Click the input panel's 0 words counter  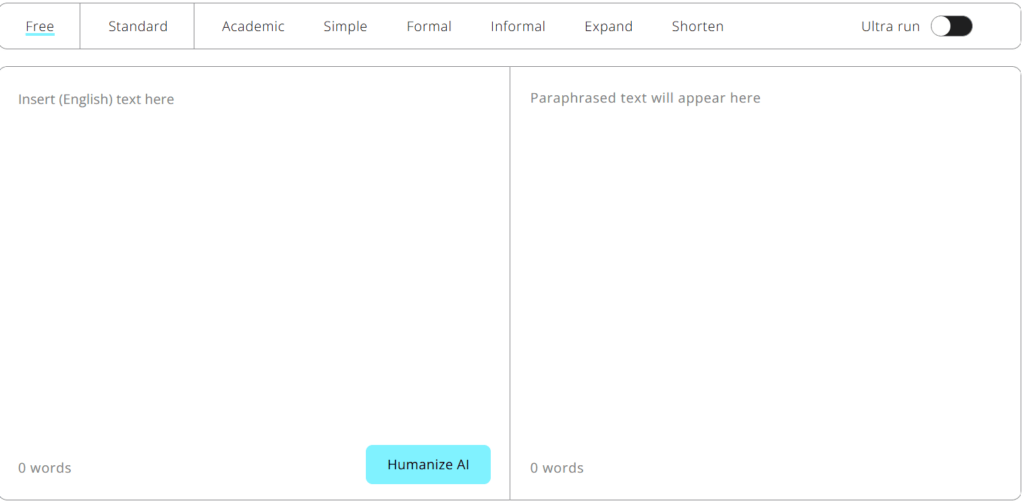tap(45, 468)
